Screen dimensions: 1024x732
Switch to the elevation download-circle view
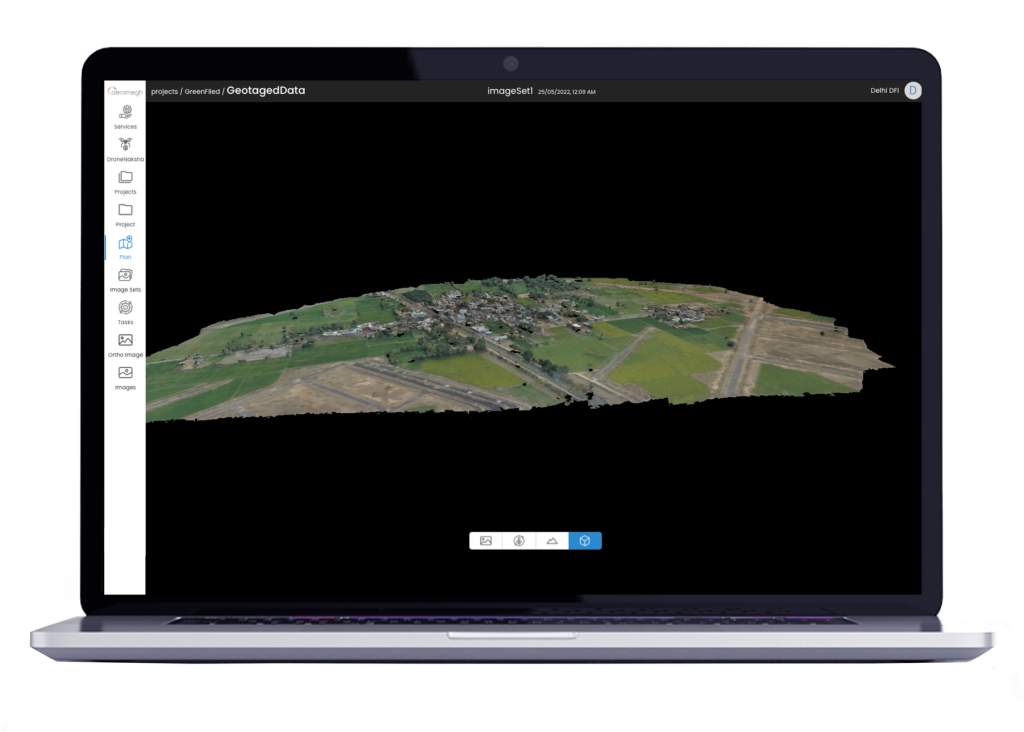tap(519, 541)
